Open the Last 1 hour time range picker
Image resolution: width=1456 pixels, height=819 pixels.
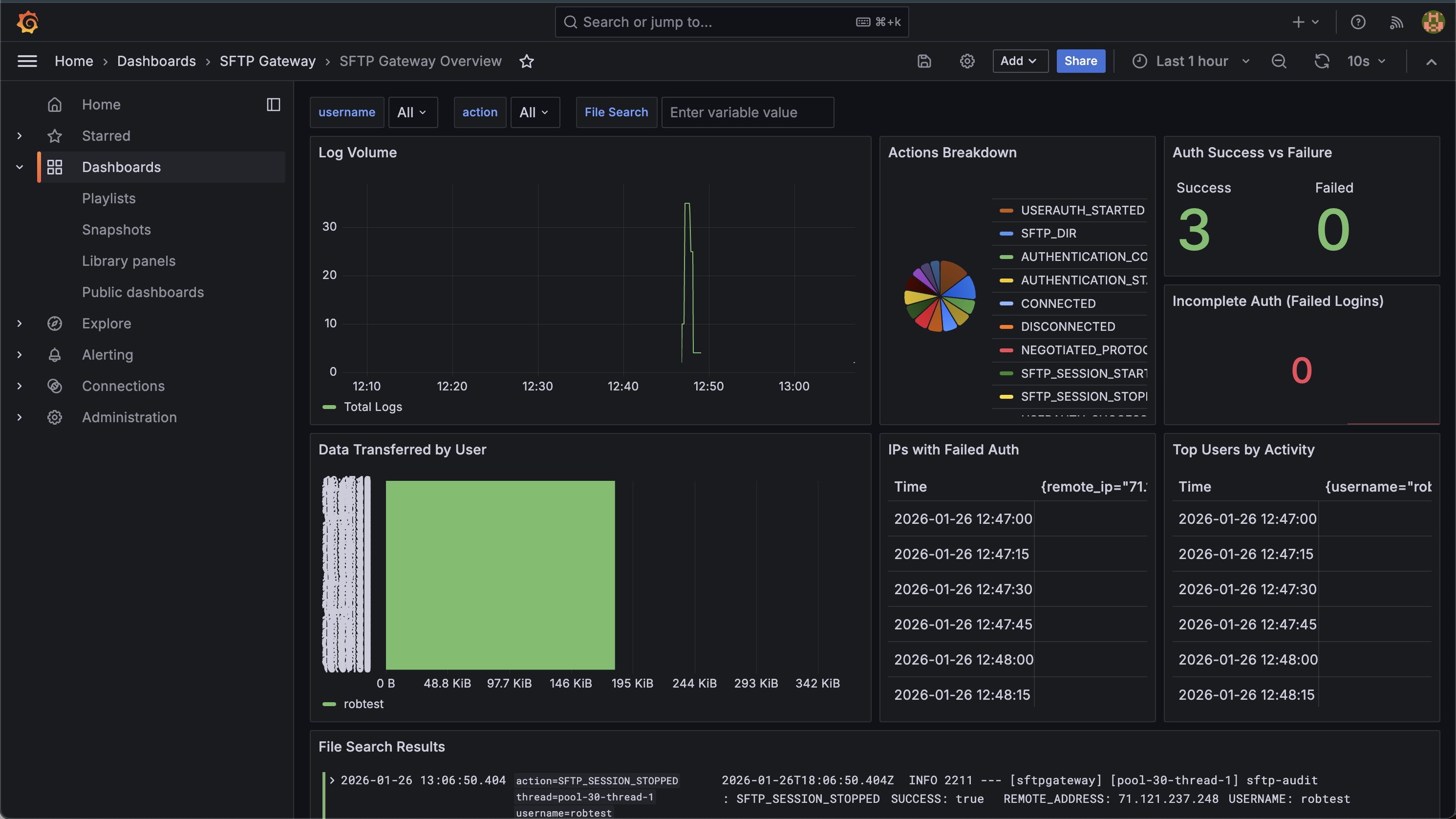pos(1192,61)
